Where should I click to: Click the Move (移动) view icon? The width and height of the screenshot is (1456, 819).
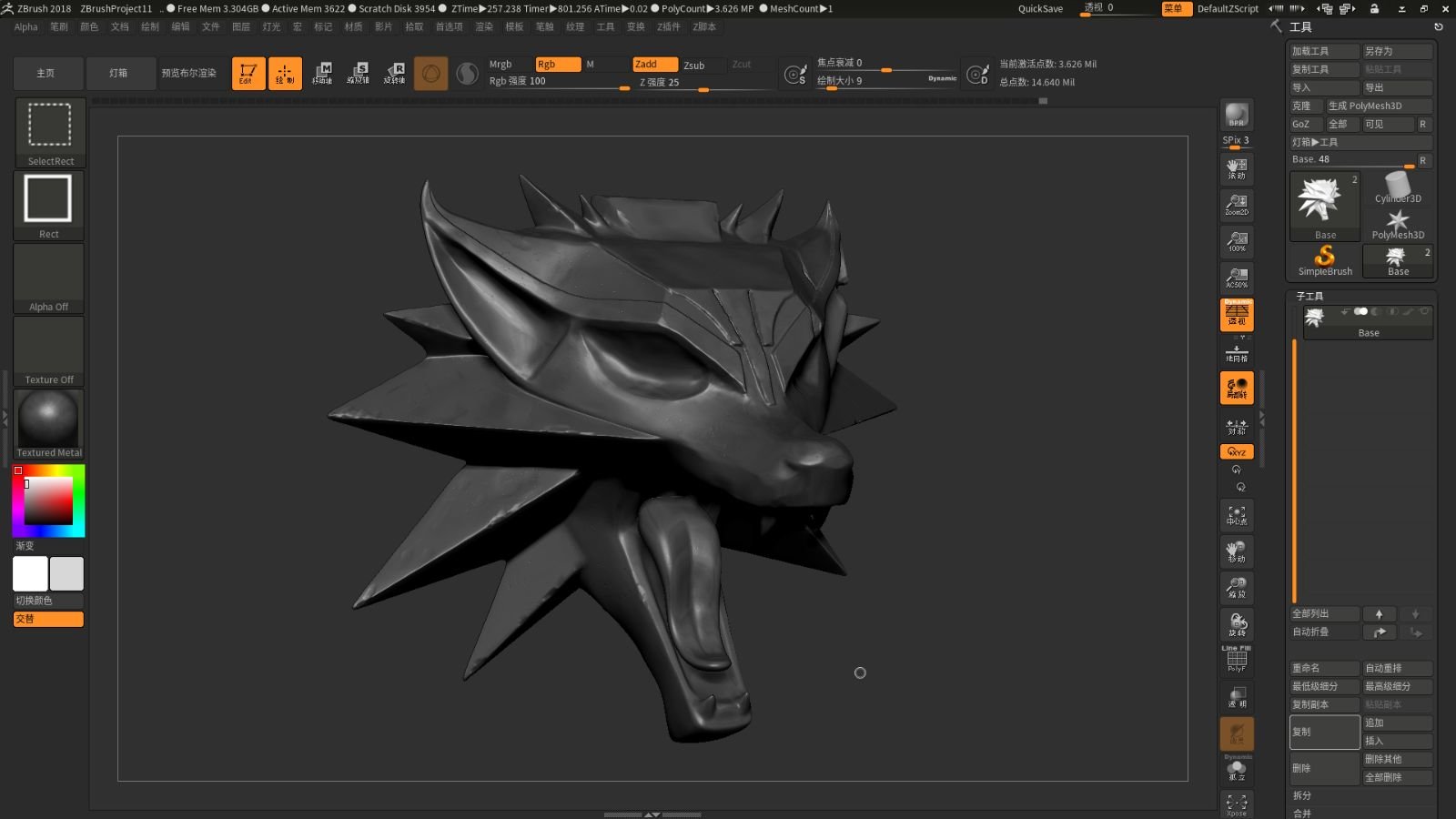click(1237, 551)
